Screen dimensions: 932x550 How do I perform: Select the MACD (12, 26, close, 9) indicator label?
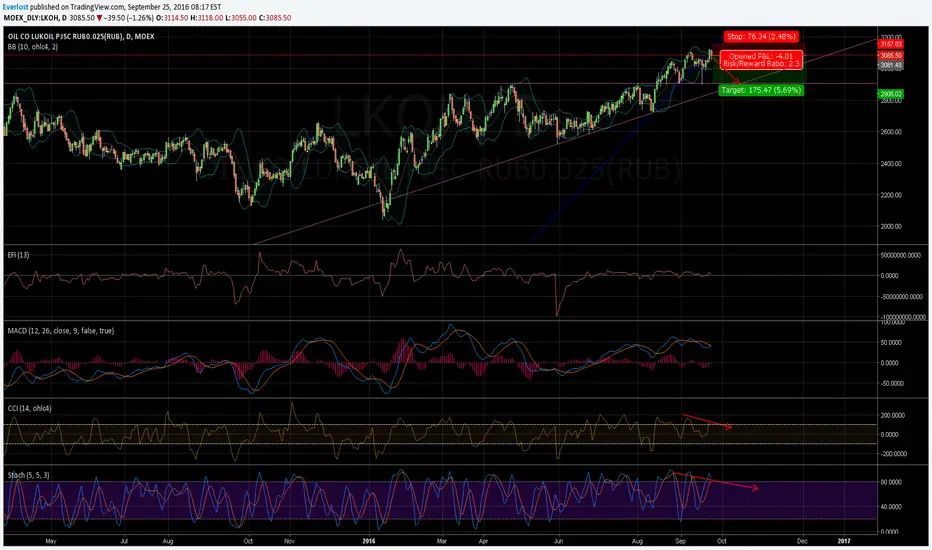tap(61, 331)
